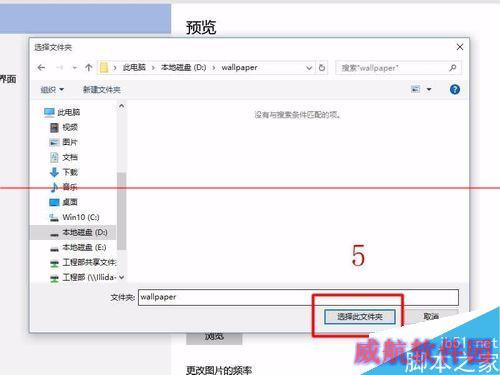Open the 组织 menu dropdown
500x375 pixels.
[x=52, y=90]
